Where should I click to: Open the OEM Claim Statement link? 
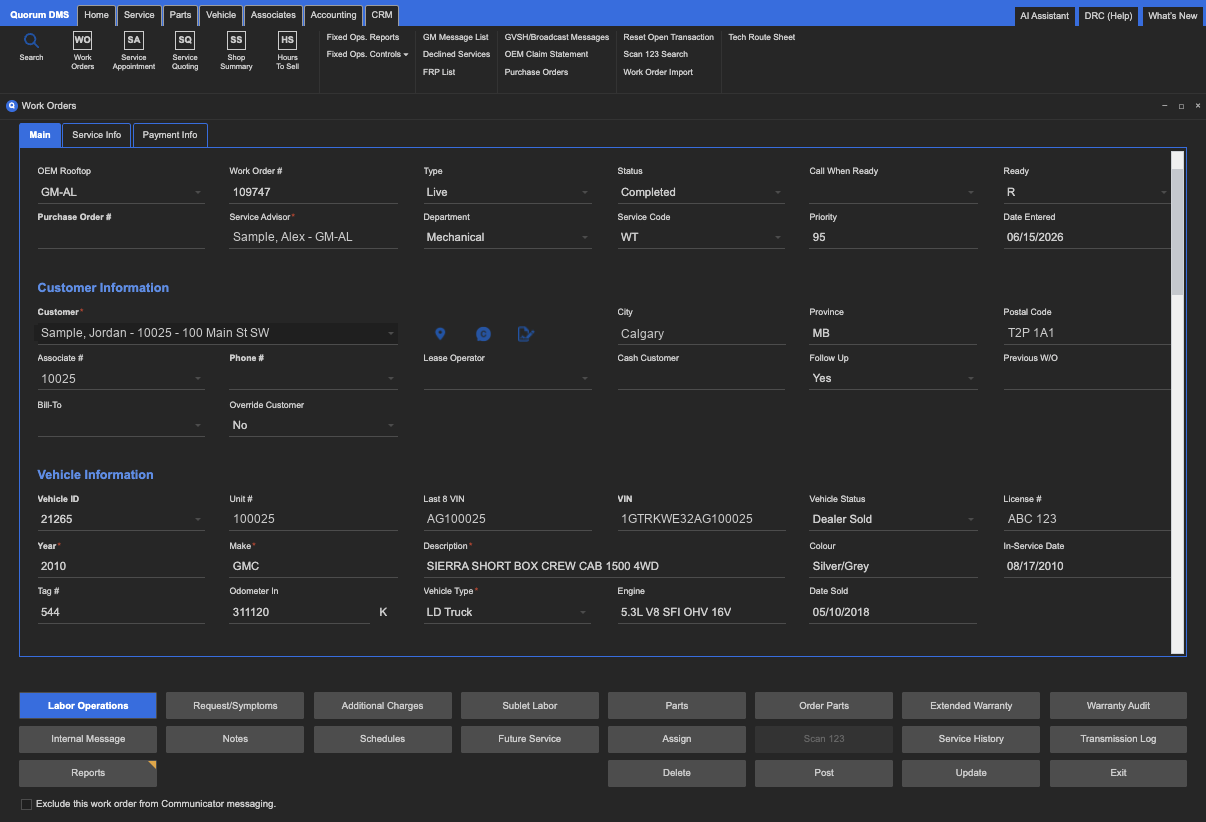coord(546,54)
